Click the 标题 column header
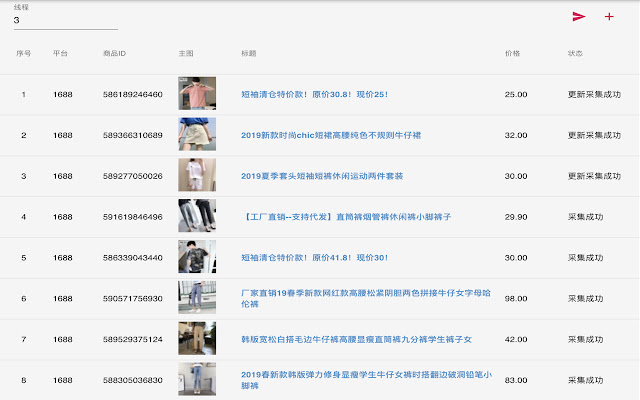 click(x=249, y=53)
